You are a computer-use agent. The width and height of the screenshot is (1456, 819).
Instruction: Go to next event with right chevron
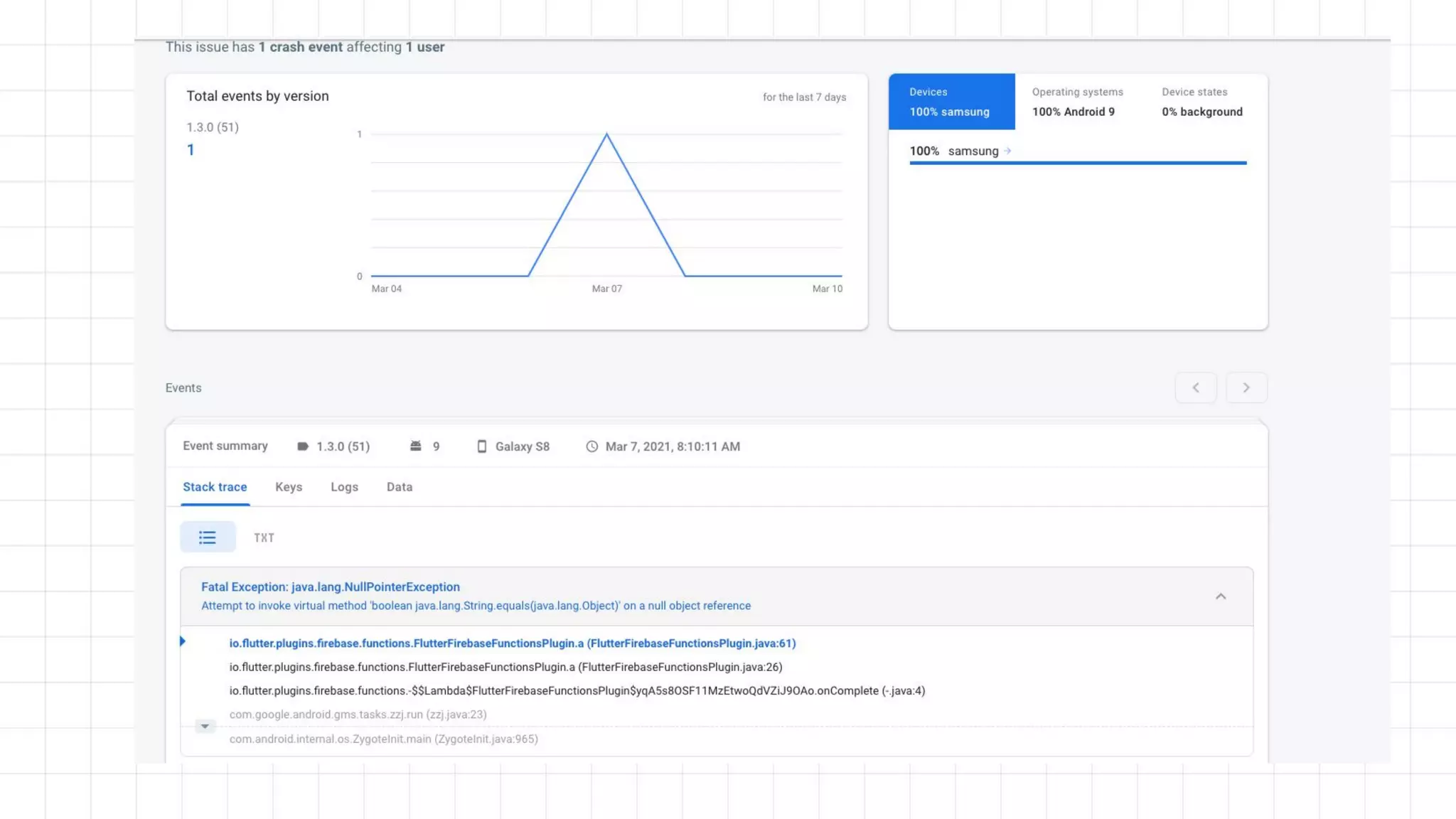[x=1246, y=387]
